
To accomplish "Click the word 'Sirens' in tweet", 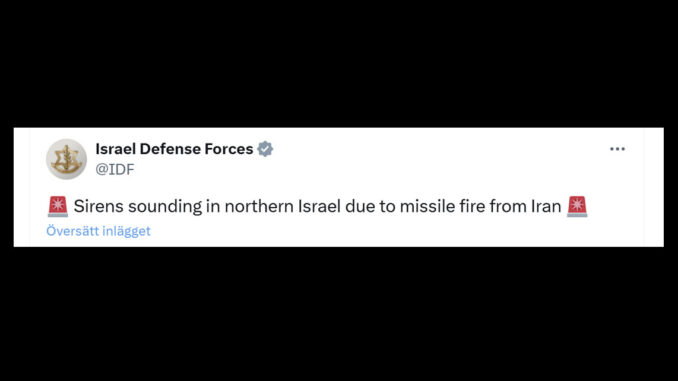I will tap(99, 206).
